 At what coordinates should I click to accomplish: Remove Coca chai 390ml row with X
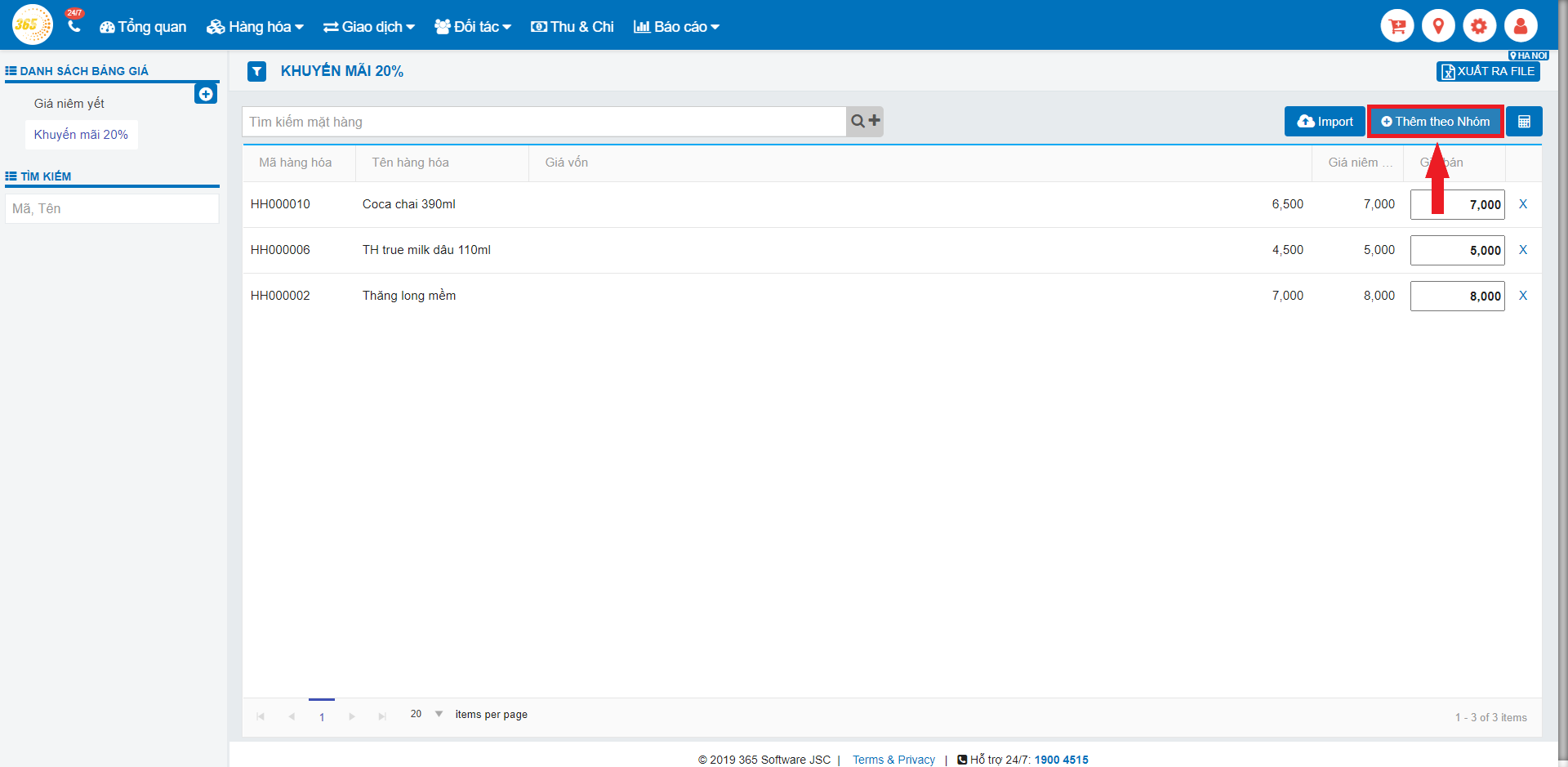tap(1523, 204)
